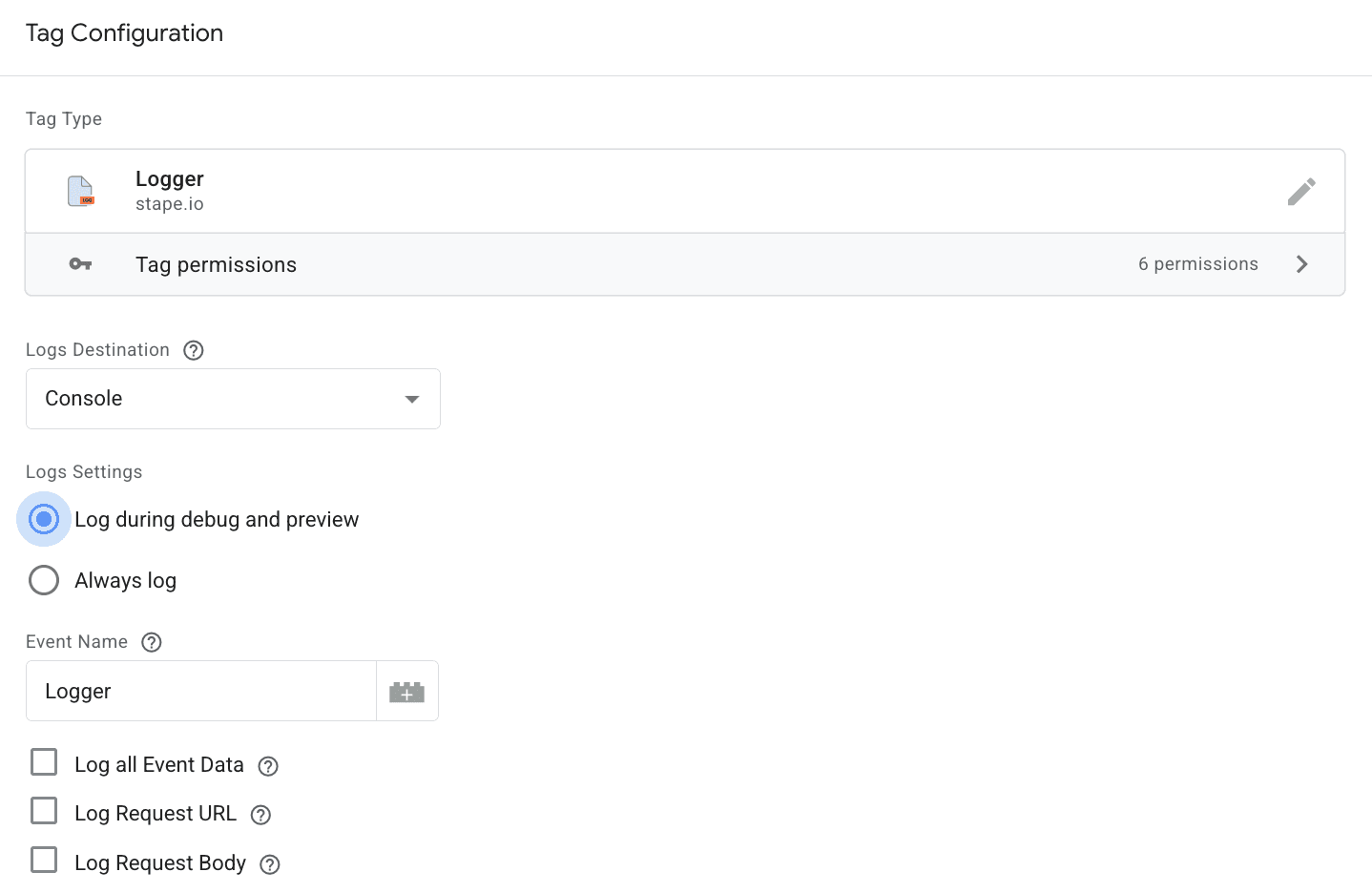Select Log during debug and preview

click(x=44, y=519)
